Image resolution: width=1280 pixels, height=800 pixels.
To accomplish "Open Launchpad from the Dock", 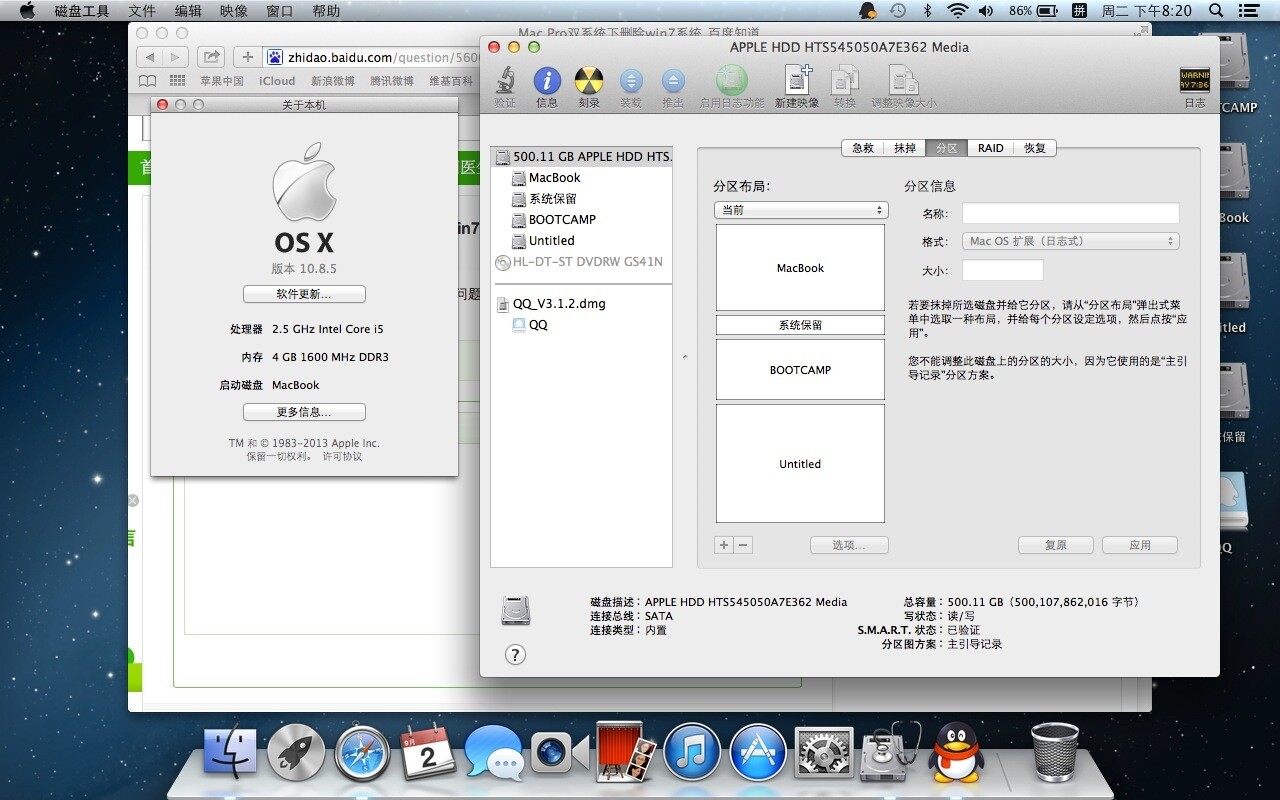I will click(x=296, y=753).
